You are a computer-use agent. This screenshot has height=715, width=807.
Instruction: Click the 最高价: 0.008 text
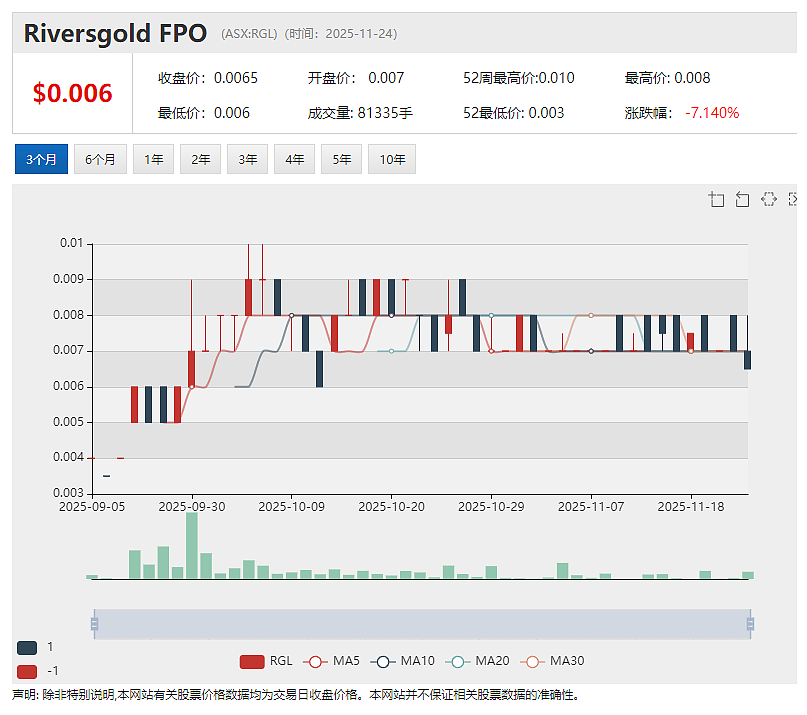pos(668,78)
